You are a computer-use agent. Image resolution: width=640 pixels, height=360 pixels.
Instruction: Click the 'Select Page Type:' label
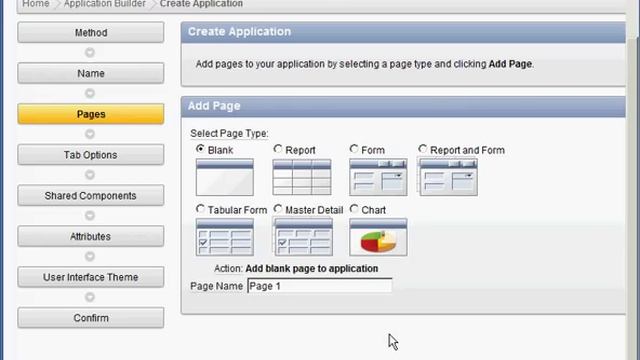coord(229,133)
